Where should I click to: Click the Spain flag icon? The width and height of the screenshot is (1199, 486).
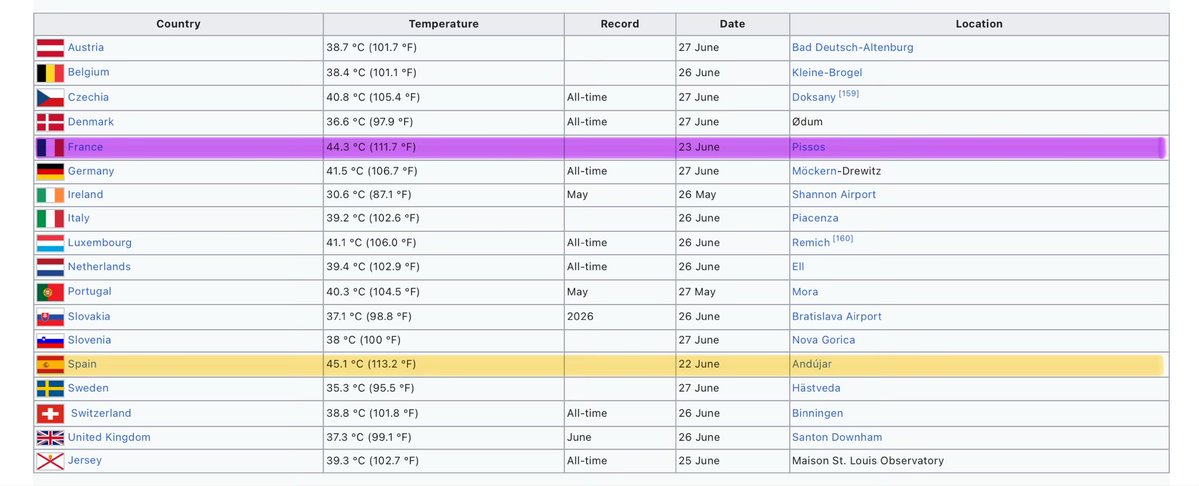click(50, 364)
